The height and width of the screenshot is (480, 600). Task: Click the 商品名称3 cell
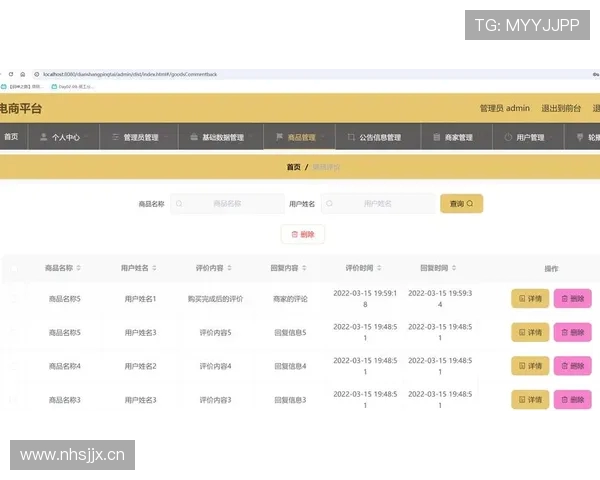pyautogui.click(x=65, y=400)
